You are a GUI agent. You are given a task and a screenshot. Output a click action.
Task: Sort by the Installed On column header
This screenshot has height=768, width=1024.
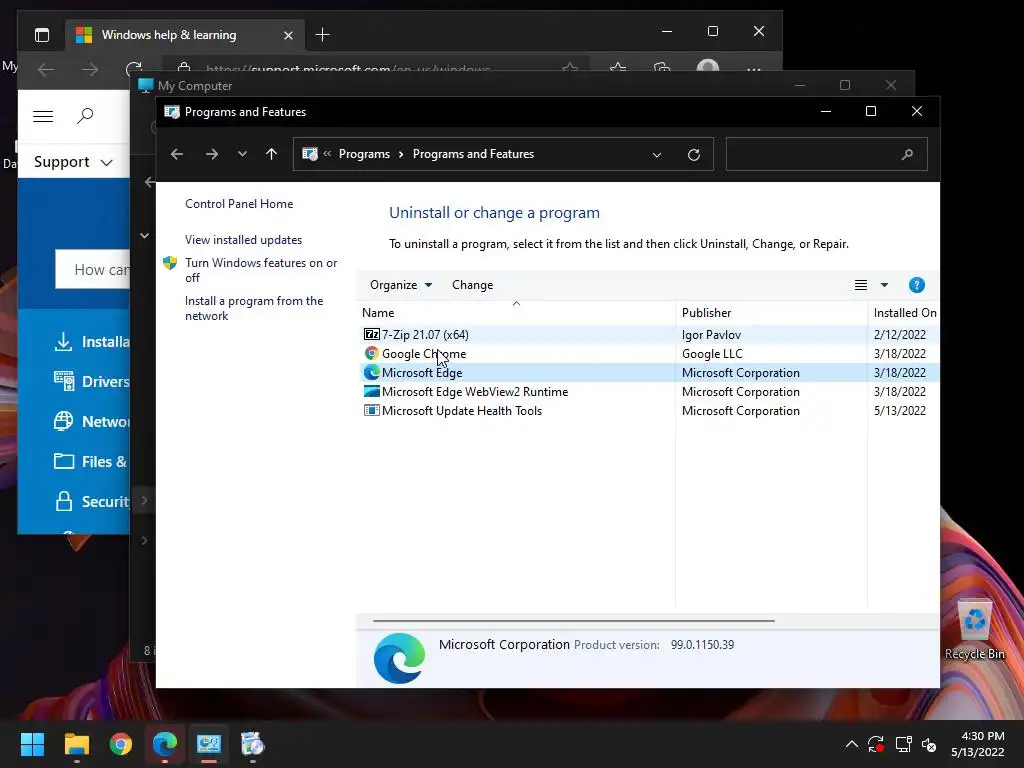coord(904,313)
